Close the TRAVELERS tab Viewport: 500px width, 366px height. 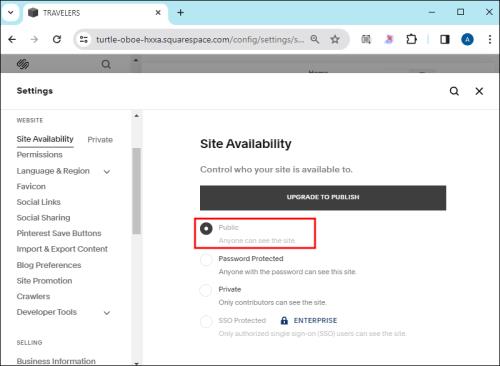[158, 13]
